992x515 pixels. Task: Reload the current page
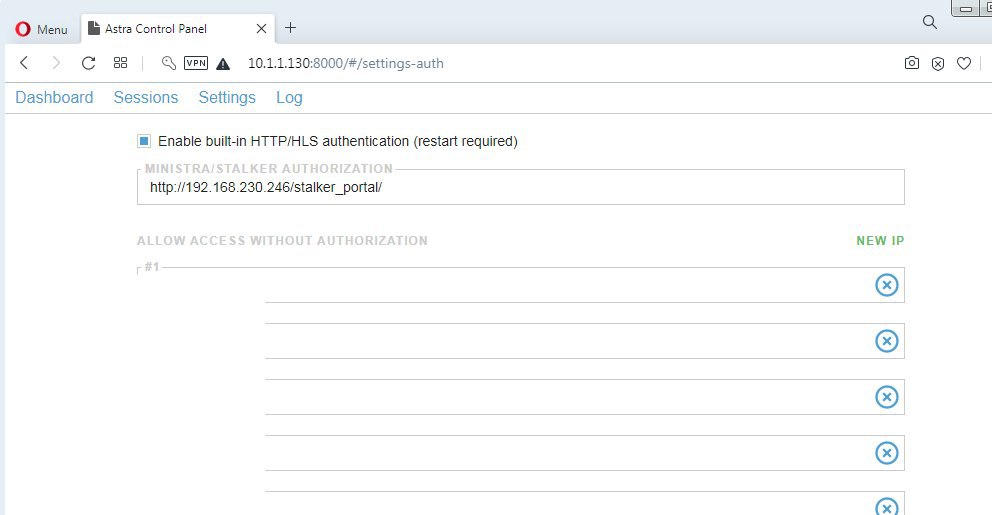89,63
